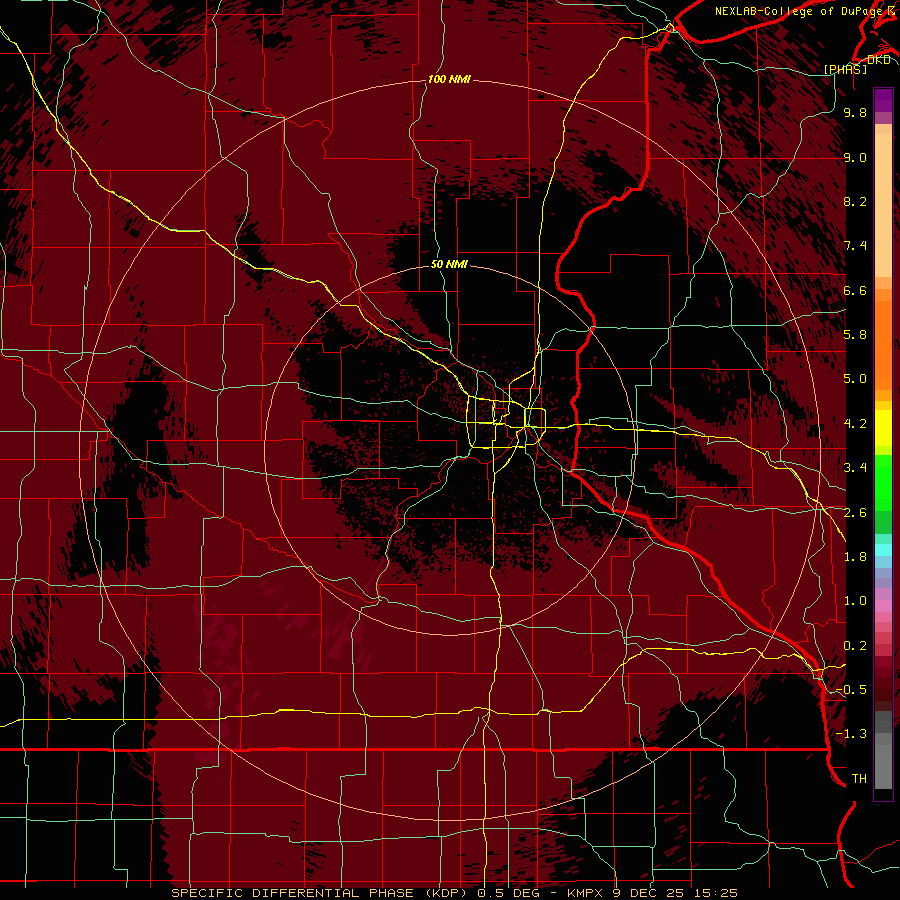
Task: Click the 3.4 value on the scale
Action: (x=855, y=468)
